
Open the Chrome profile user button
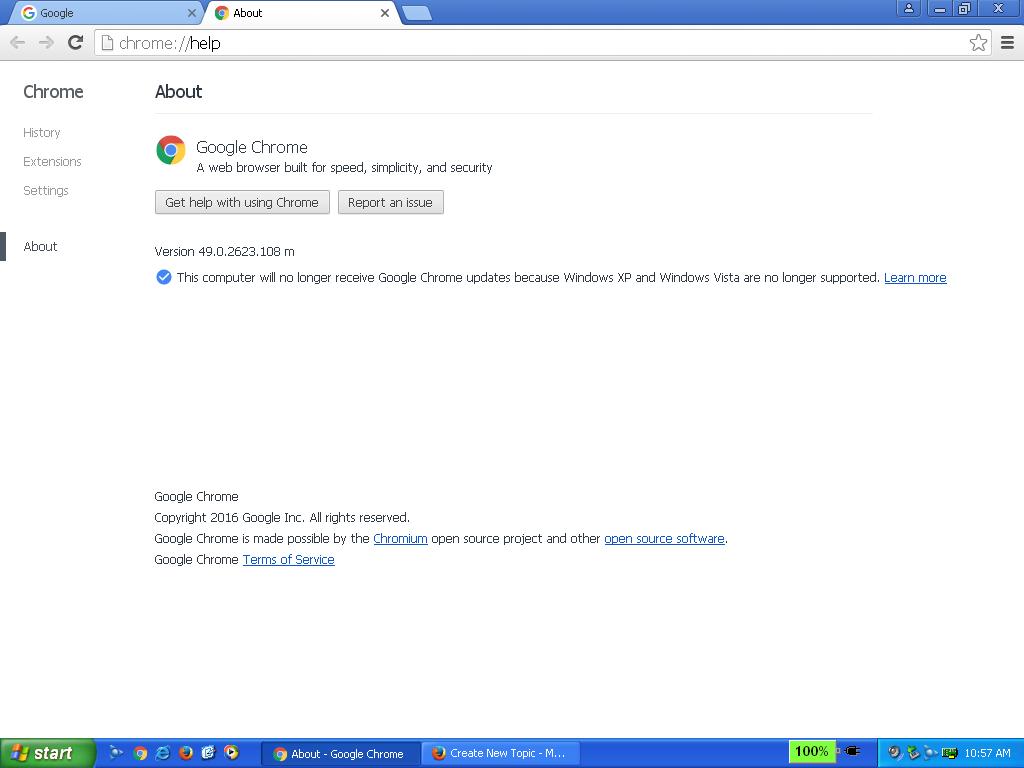click(x=908, y=8)
